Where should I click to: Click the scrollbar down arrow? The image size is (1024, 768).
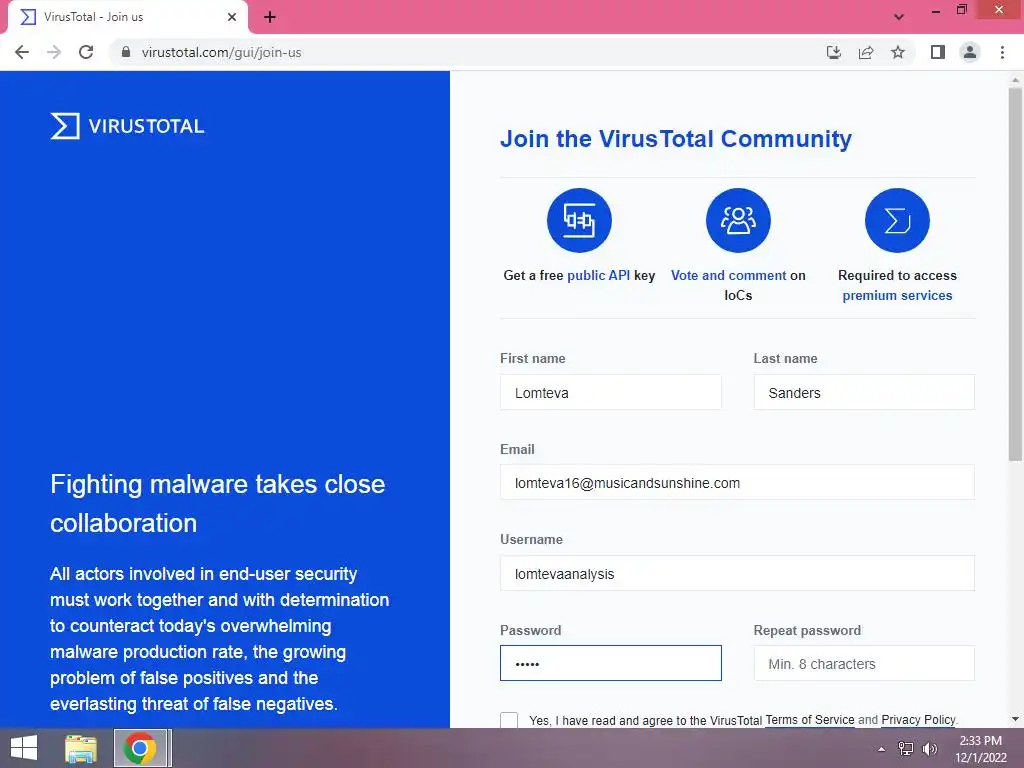1015,719
